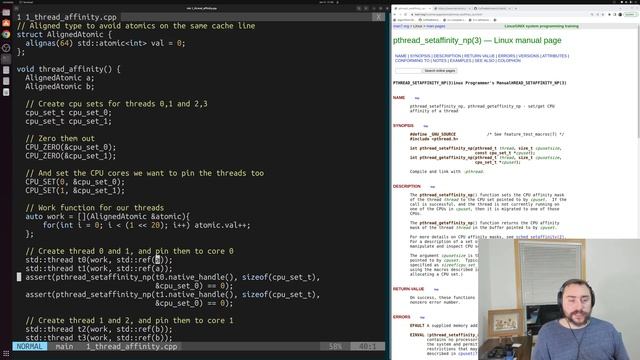
Task: Open the browser extensions icon
Action: [609, 14]
